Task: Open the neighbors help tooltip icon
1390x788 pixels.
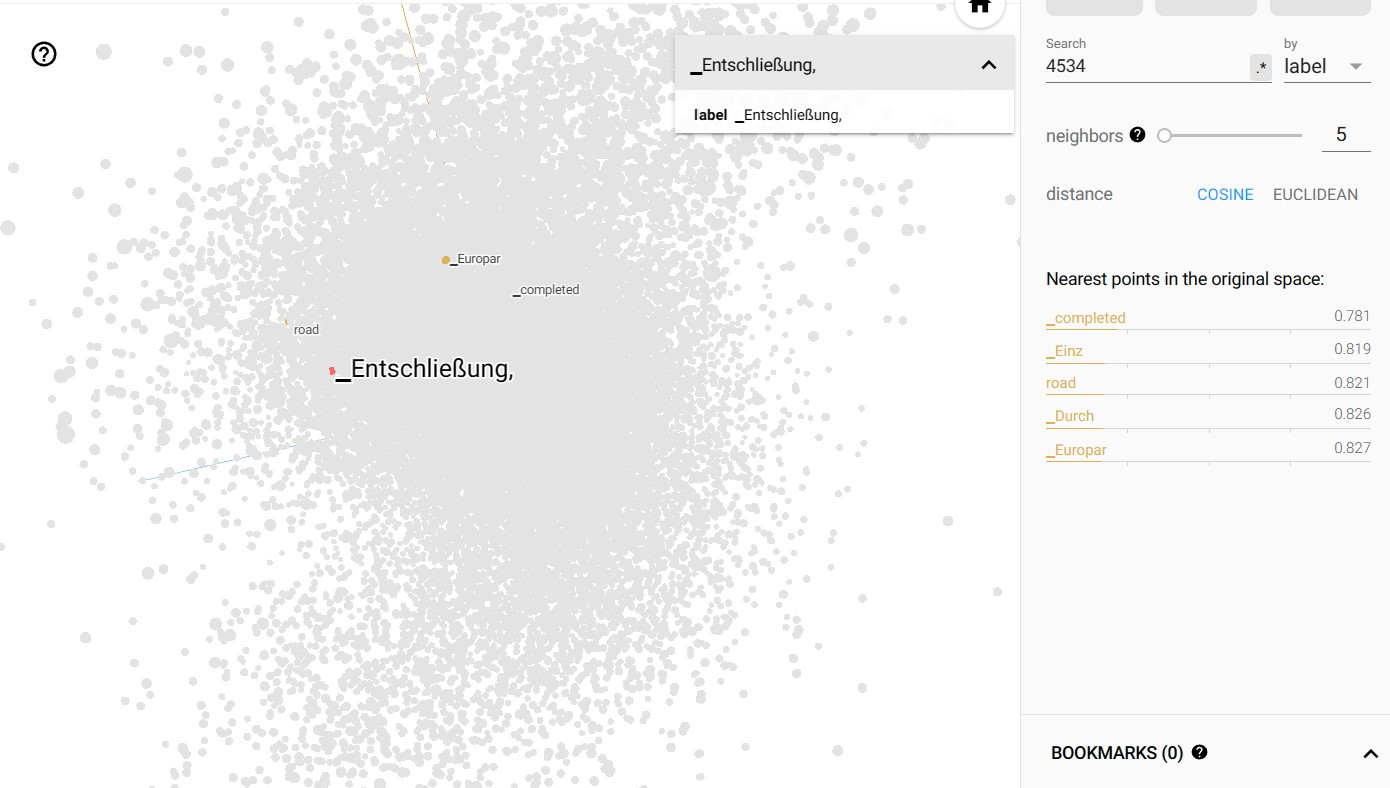Action: point(1137,134)
